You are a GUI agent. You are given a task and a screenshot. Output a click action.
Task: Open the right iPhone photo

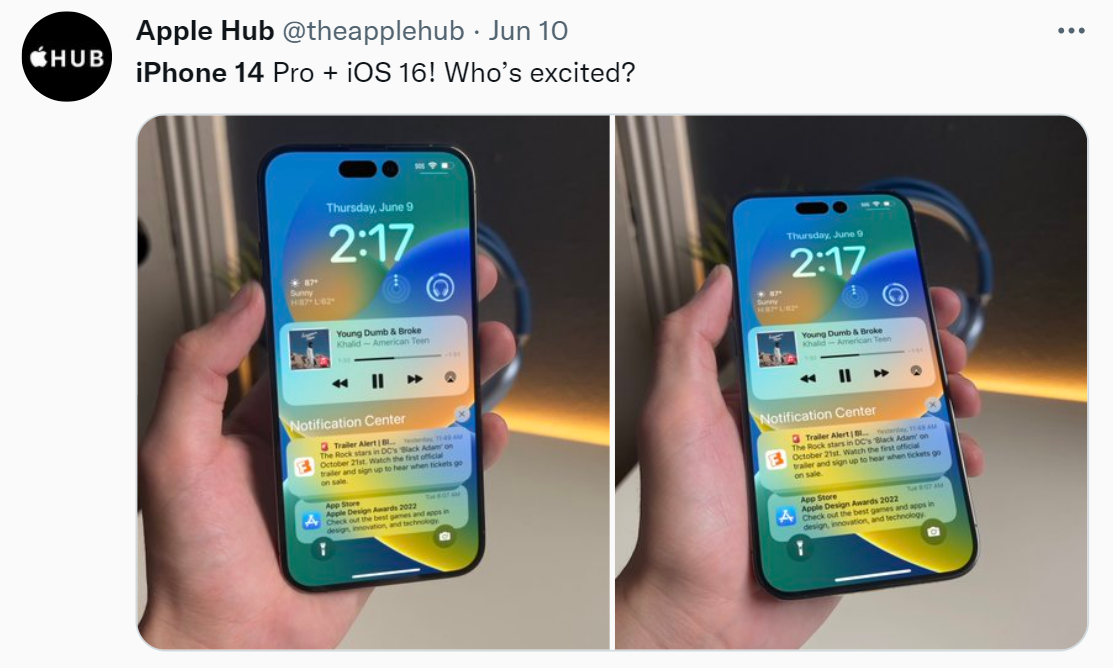click(x=851, y=382)
